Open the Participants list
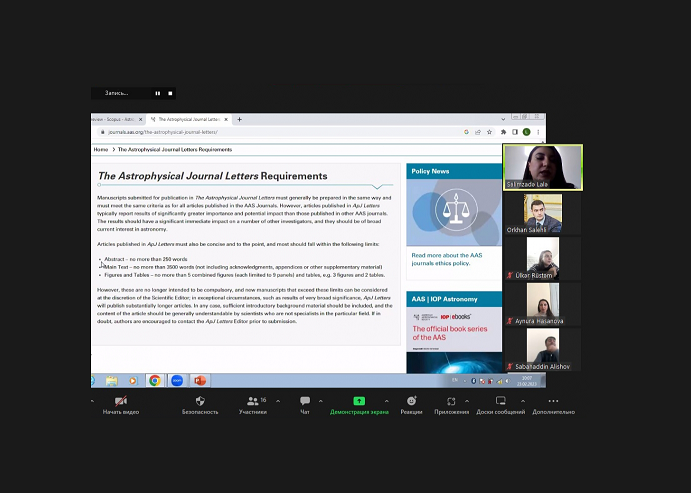The image size is (691, 493). pos(251,401)
